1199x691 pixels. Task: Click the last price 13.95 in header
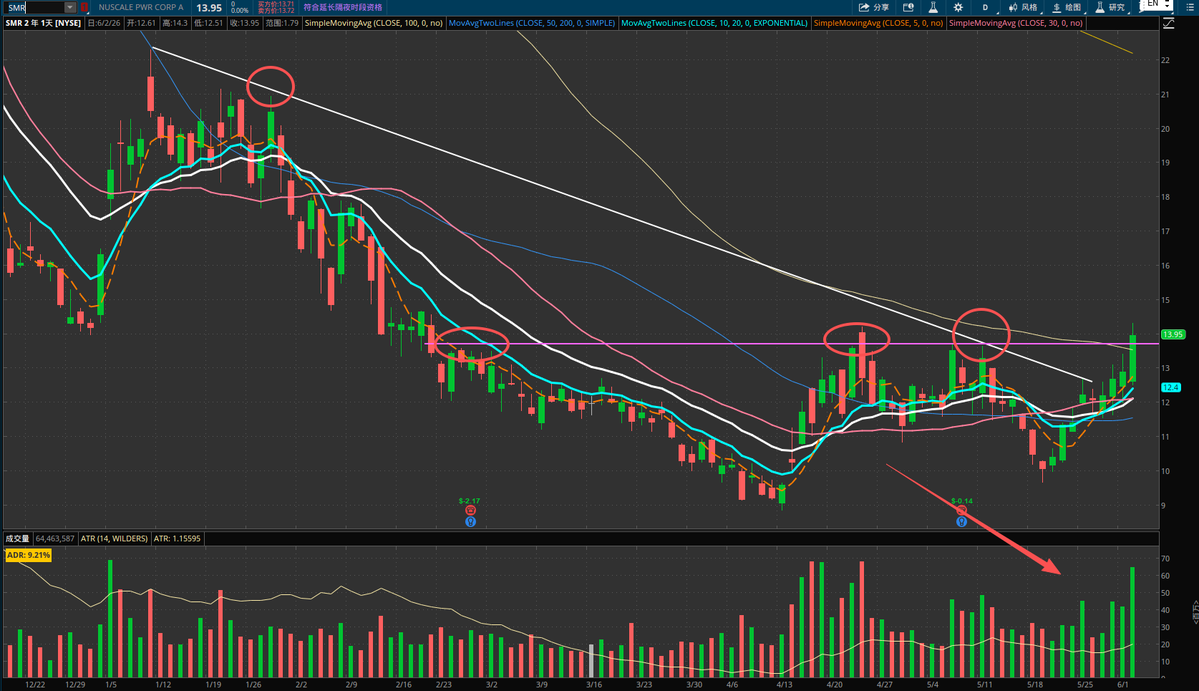coord(209,8)
